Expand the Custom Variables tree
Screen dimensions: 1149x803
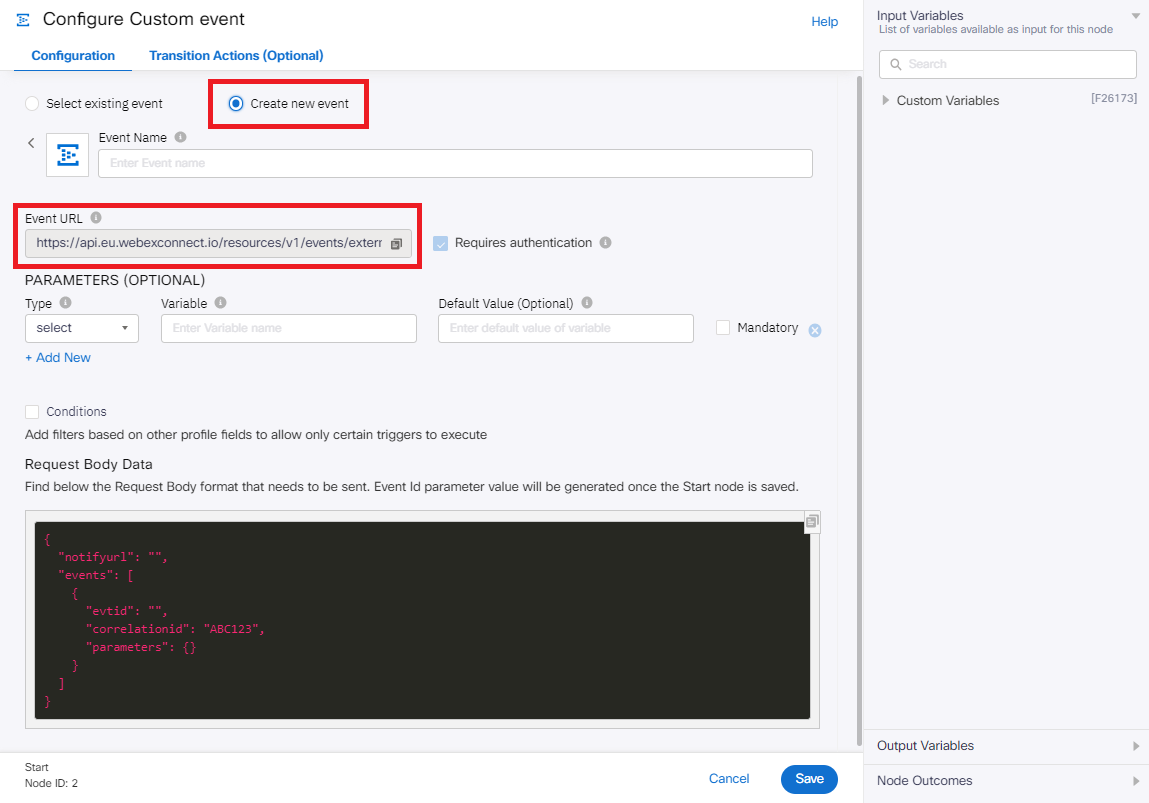tap(886, 101)
